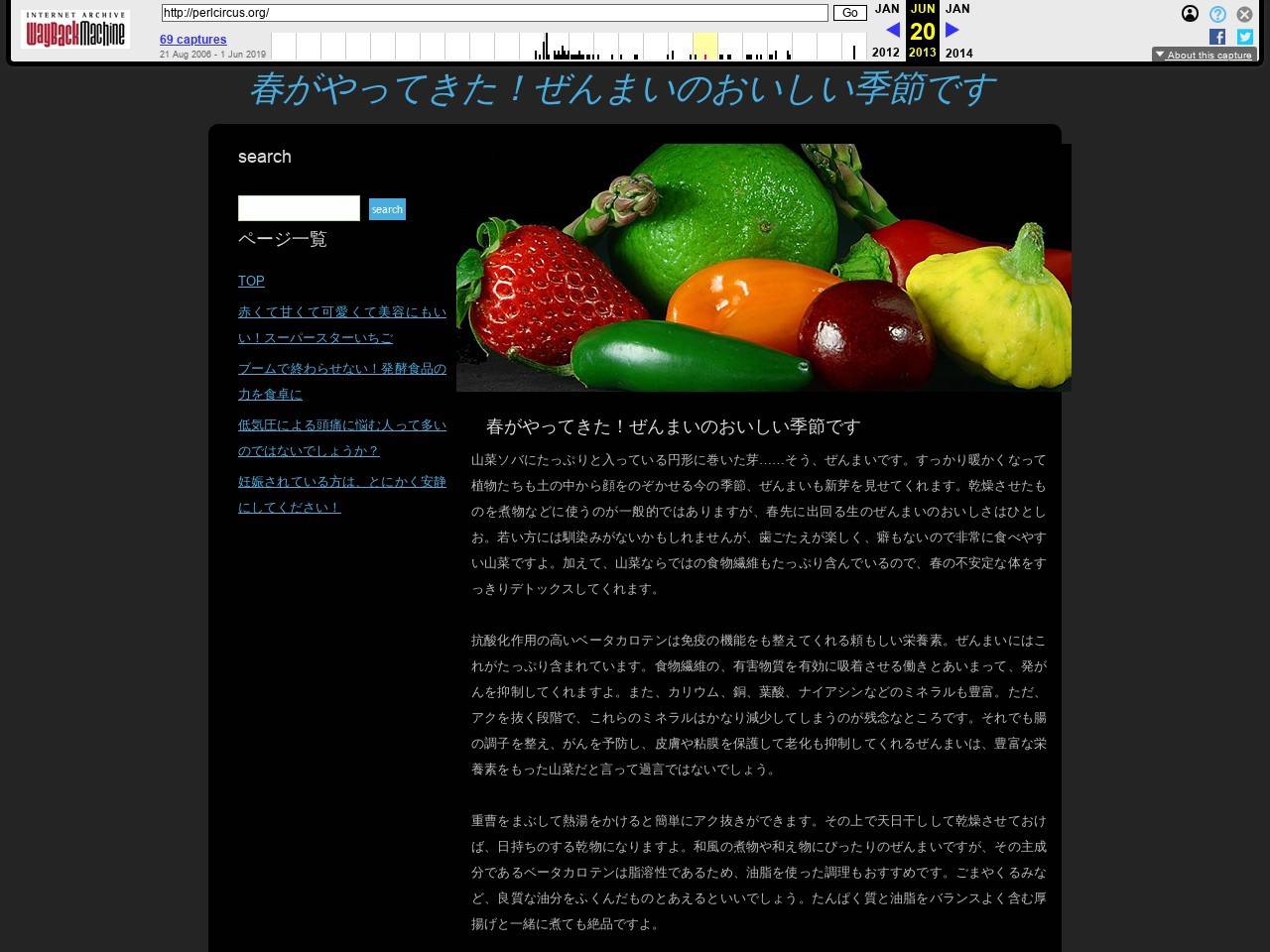
Task: Share this capture via the Facebook icon
Action: (x=1216, y=37)
